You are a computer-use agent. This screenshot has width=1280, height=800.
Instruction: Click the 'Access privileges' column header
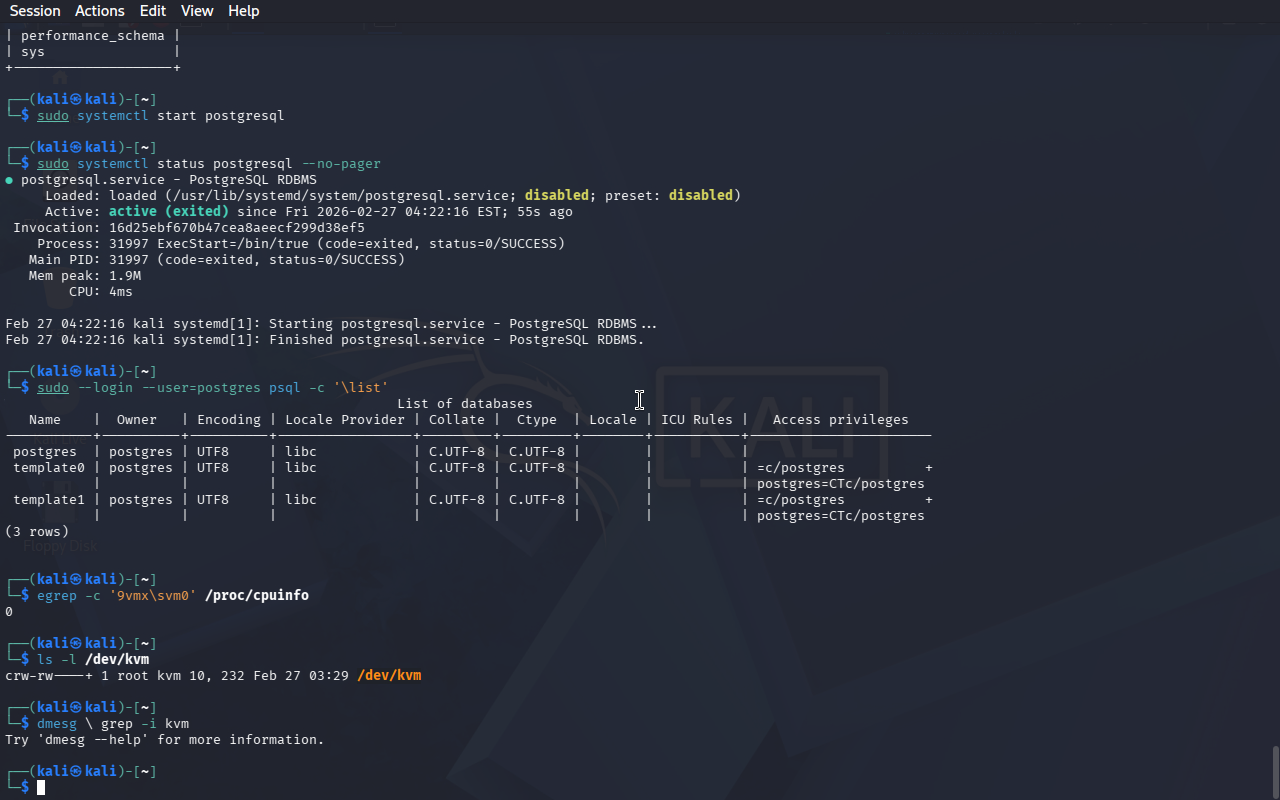(840, 420)
